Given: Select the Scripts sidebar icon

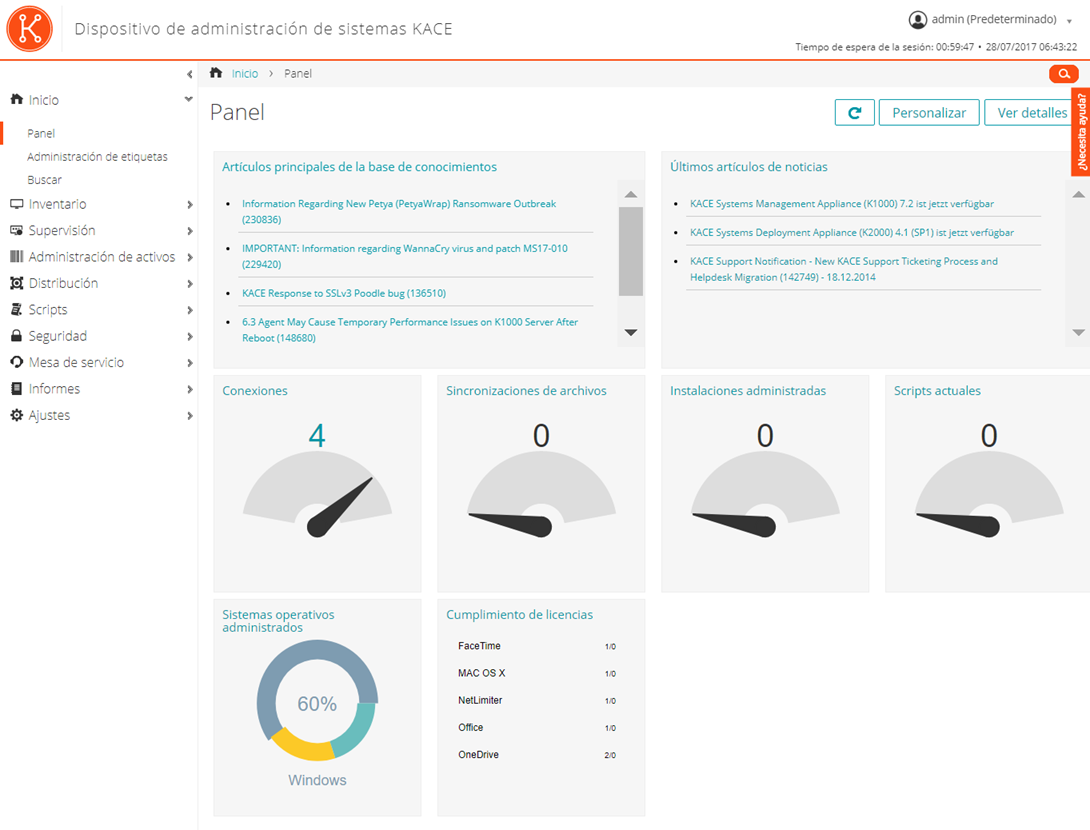Looking at the screenshot, I should point(16,309).
